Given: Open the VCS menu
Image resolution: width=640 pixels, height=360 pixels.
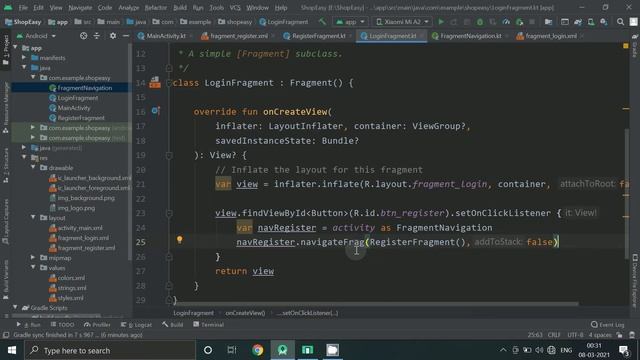Looking at the screenshot, I should 235,8.
